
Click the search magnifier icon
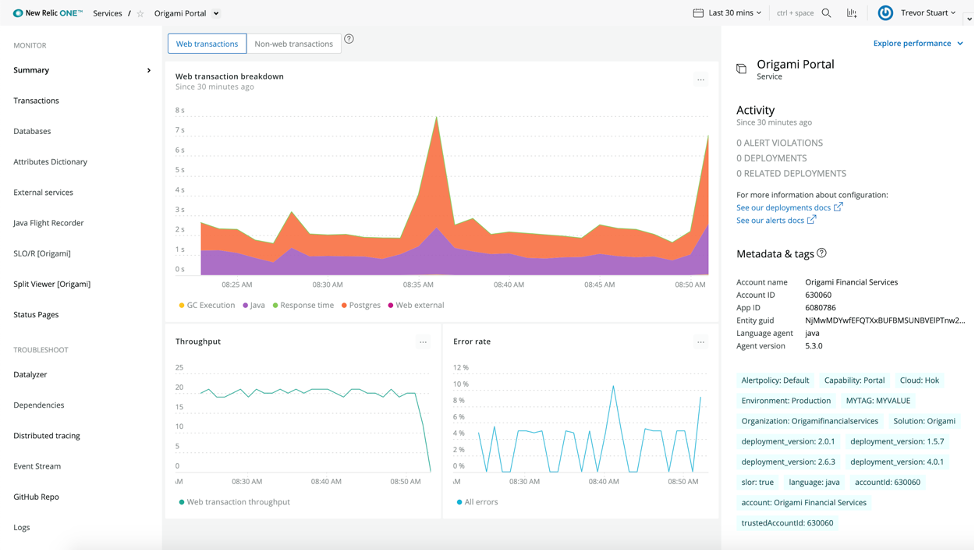point(826,12)
